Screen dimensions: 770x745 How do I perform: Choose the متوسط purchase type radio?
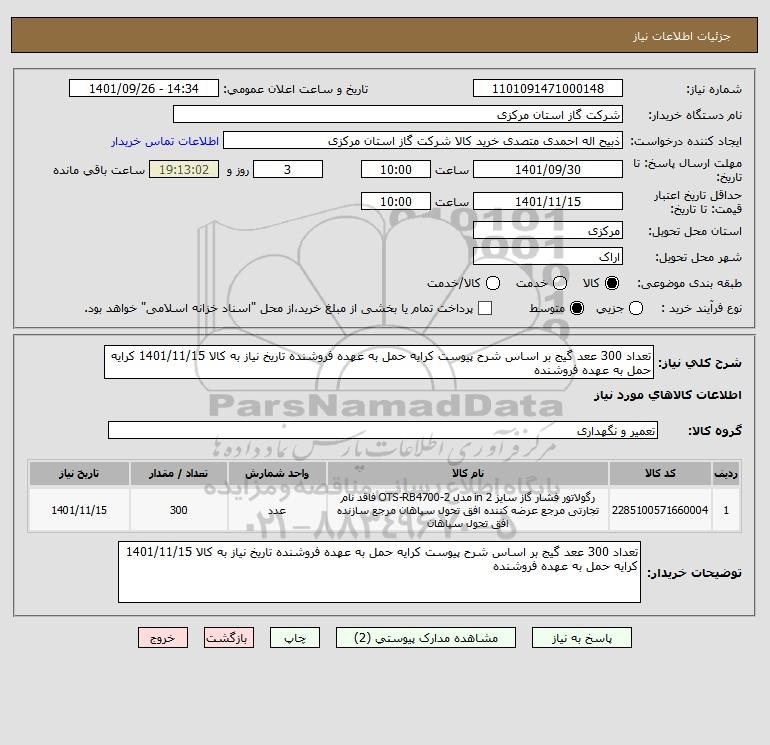click(x=577, y=308)
